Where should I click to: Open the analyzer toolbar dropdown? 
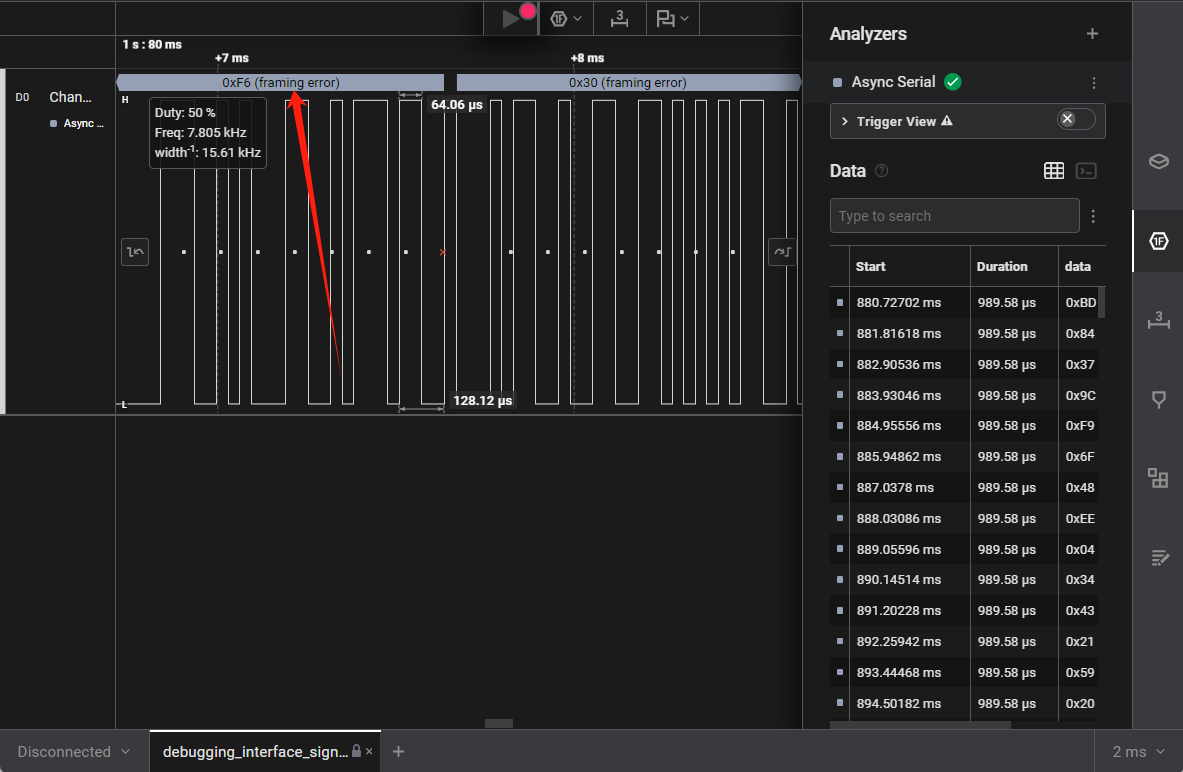(x=566, y=18)
